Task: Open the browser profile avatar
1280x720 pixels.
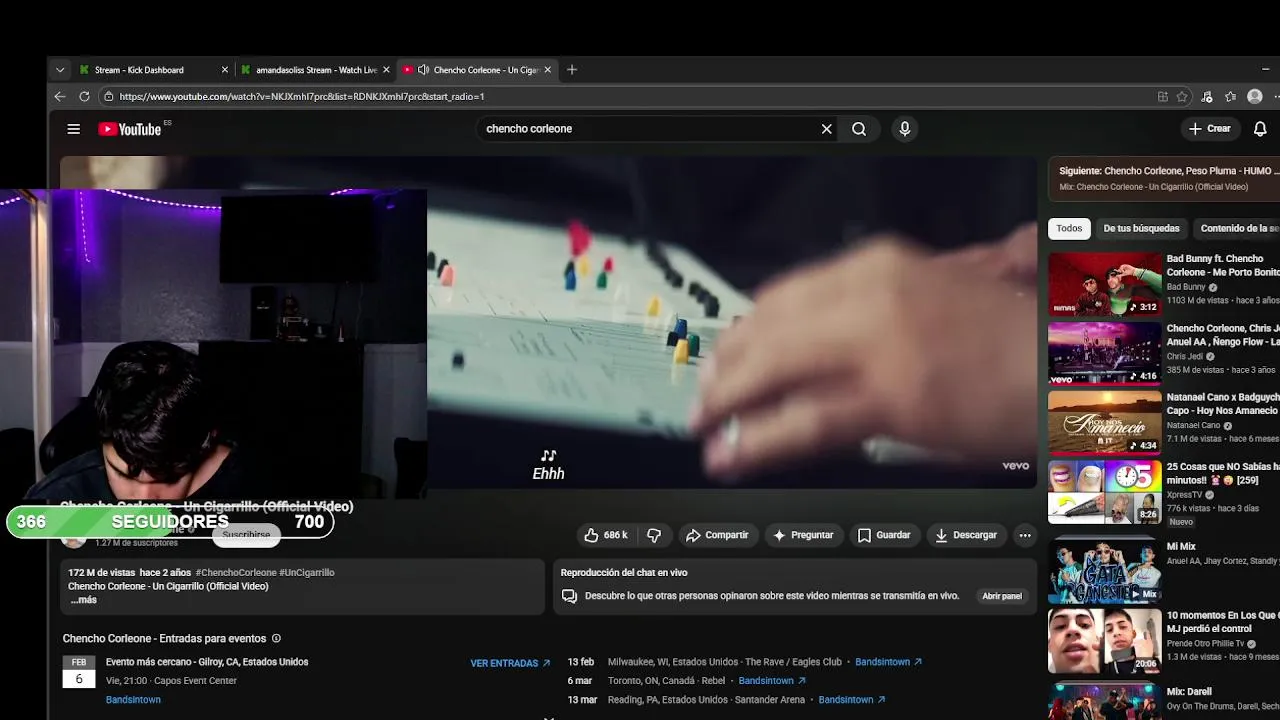Action: [1255, 97]
